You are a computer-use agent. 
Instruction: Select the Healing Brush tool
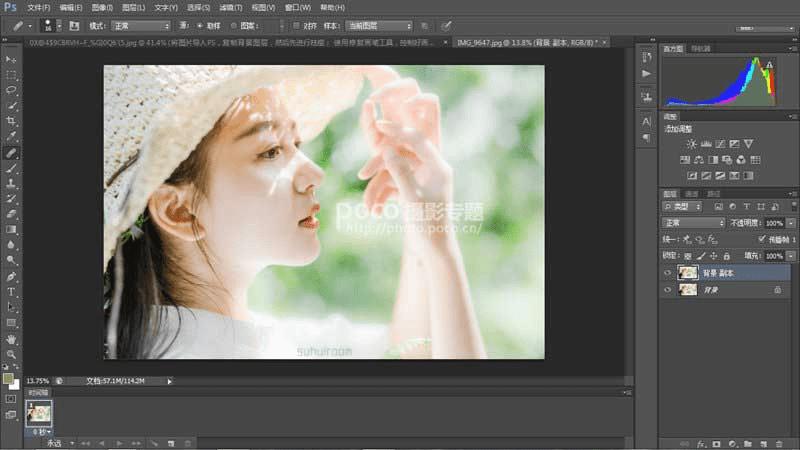click(11, 153)
